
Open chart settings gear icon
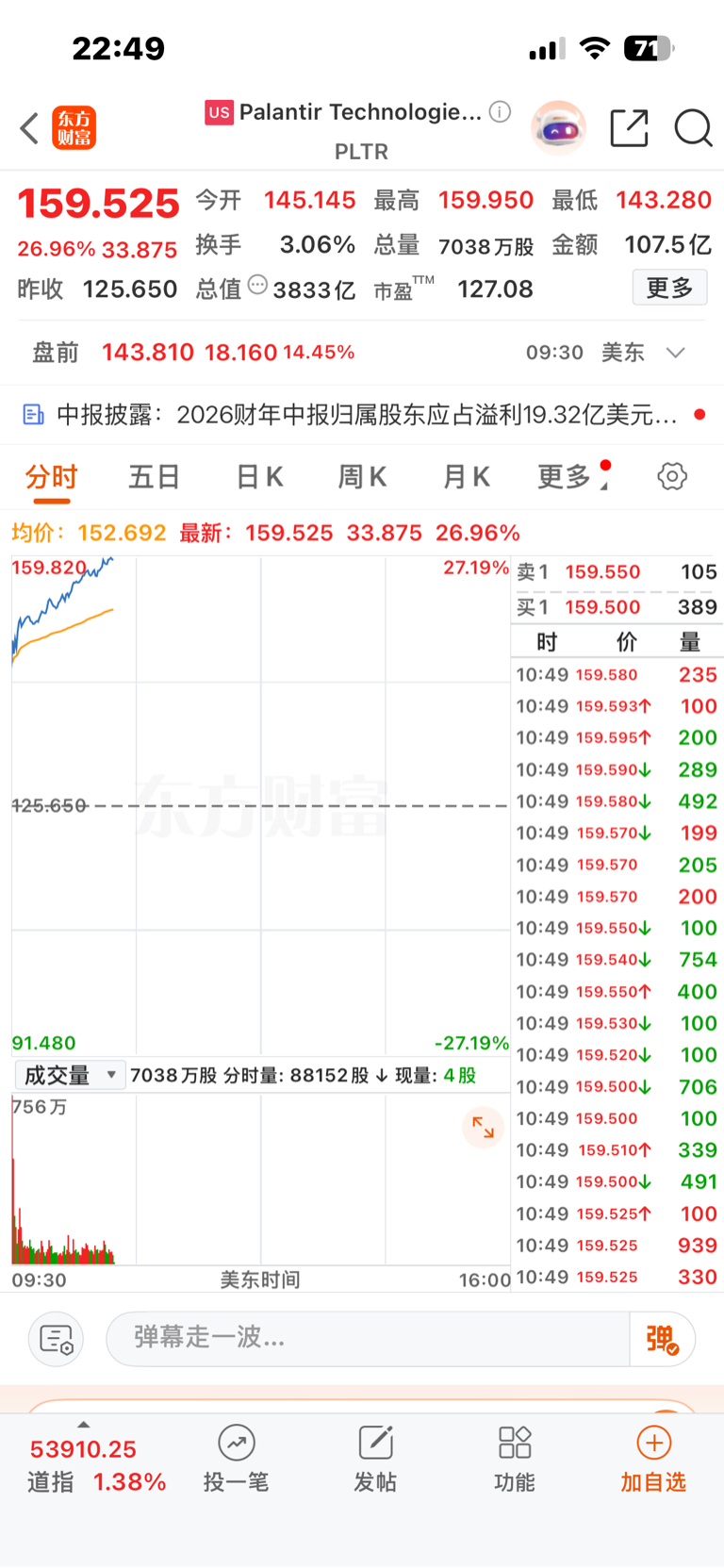tap(672, 476)
